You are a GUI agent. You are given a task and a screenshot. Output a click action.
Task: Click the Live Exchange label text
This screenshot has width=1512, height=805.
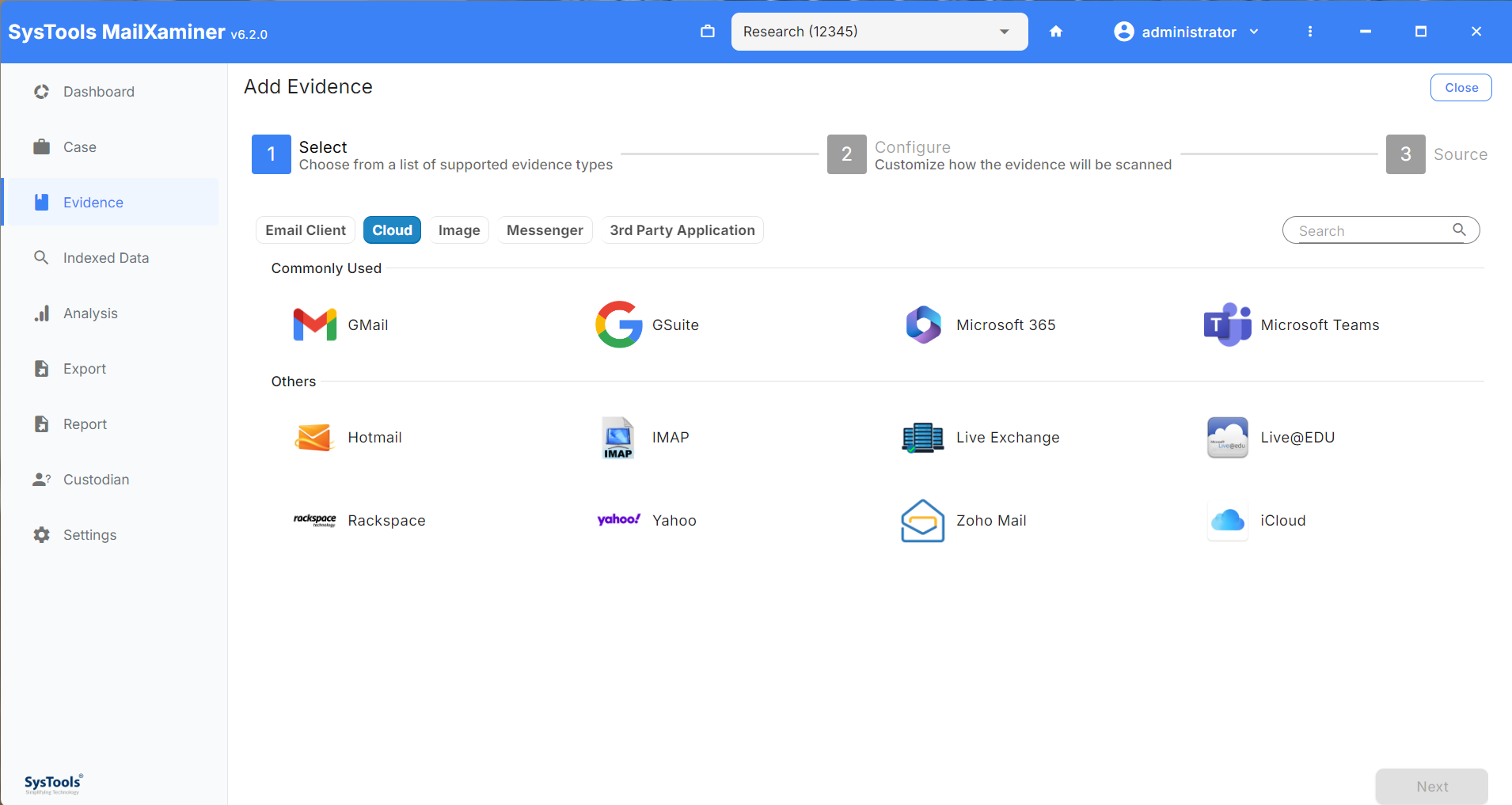(x=1008, y=438)
